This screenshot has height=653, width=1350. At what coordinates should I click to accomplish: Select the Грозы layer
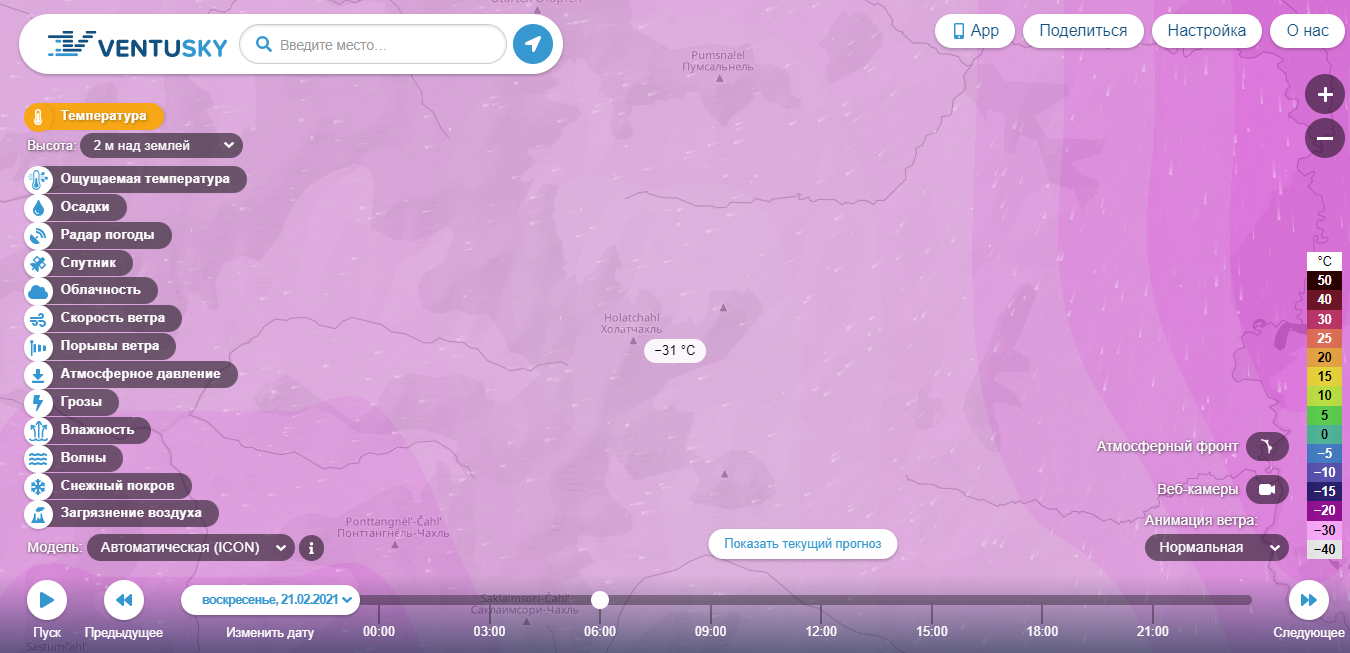[71, 403]
